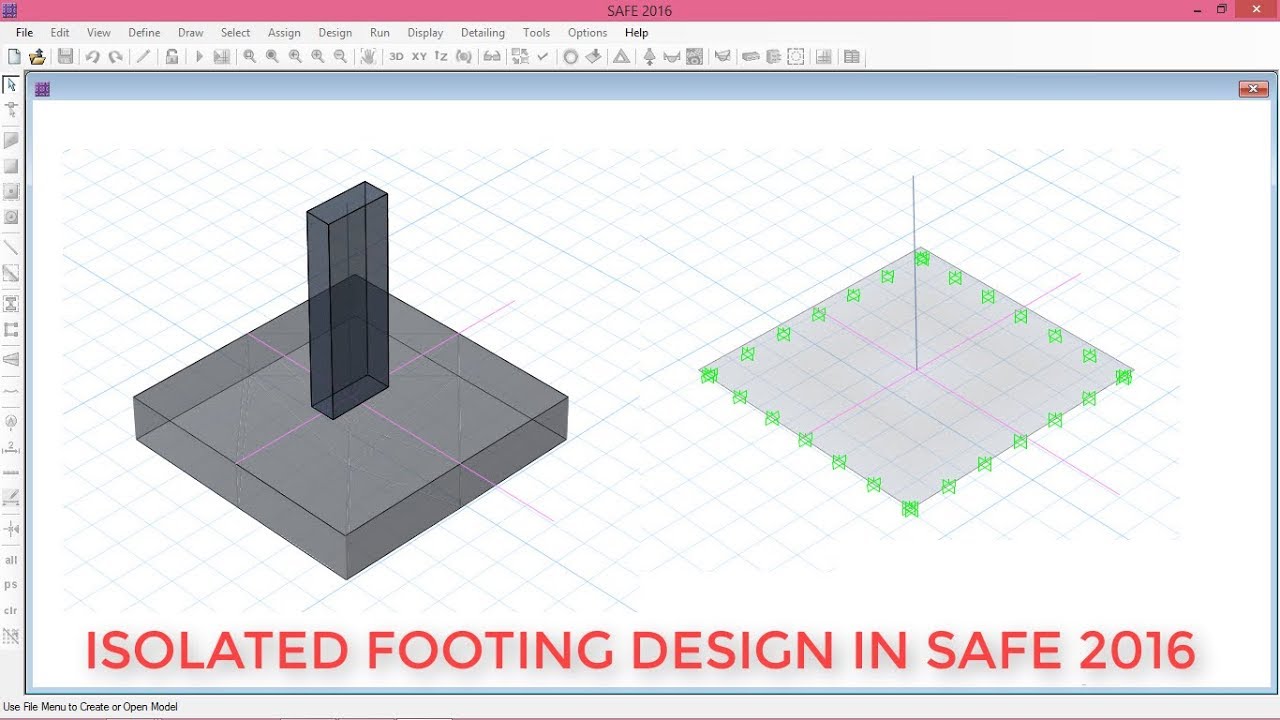This screenshot has height=720, width=1280.
Task: Click the Show Tables grid icon
Action: tap(824, 57)
